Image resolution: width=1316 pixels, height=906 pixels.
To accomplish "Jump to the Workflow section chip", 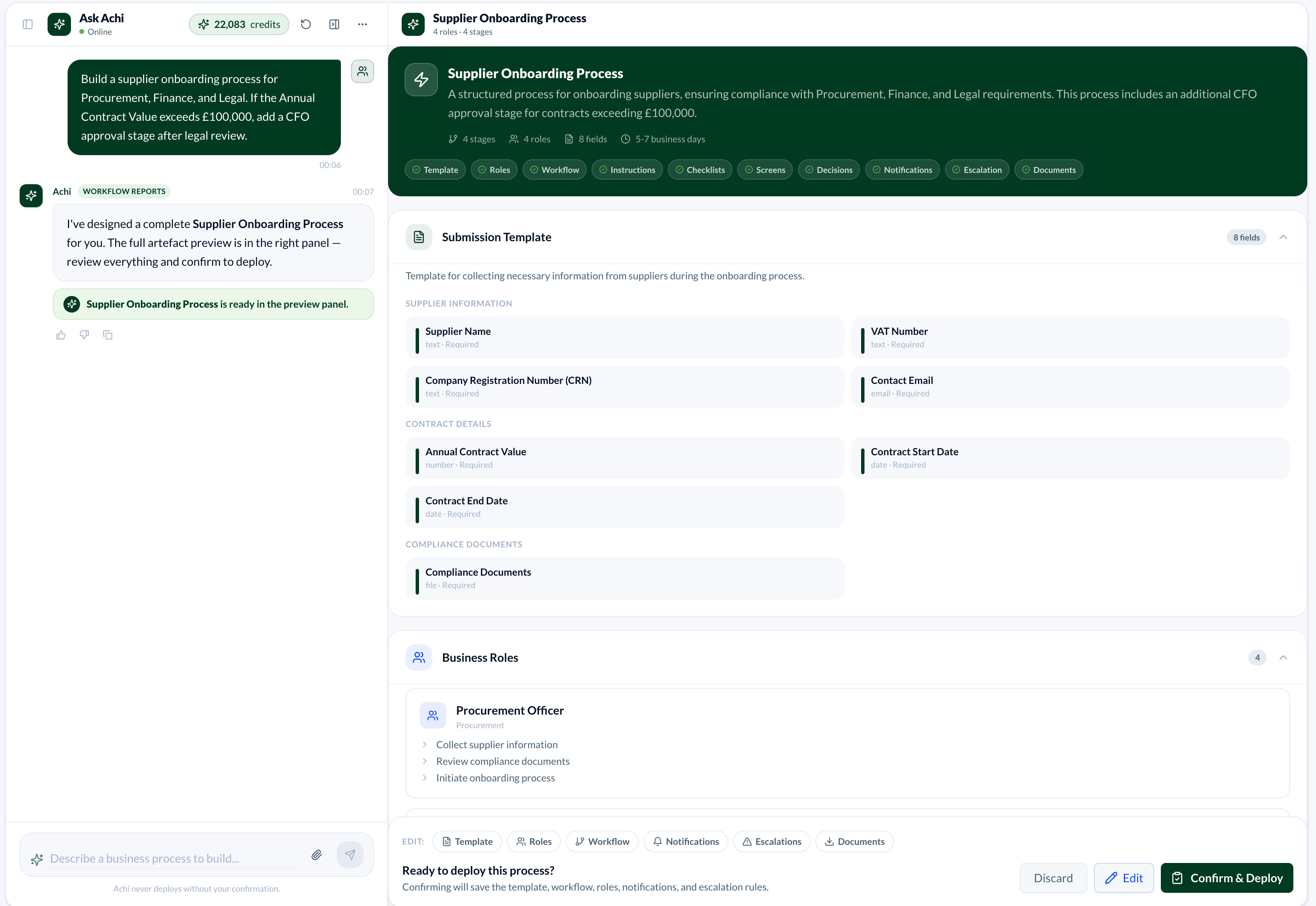I will point(555,170).
